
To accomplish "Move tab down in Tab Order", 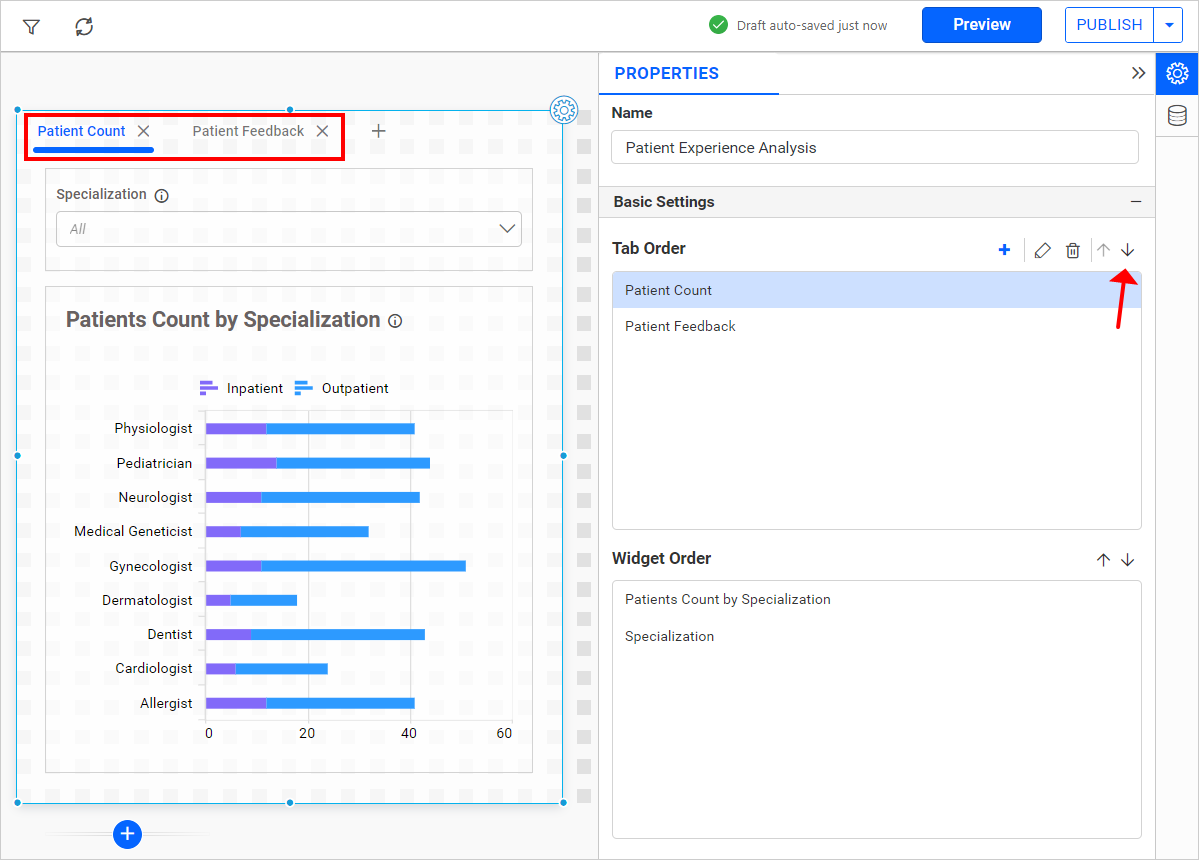I will point(1127,250).
